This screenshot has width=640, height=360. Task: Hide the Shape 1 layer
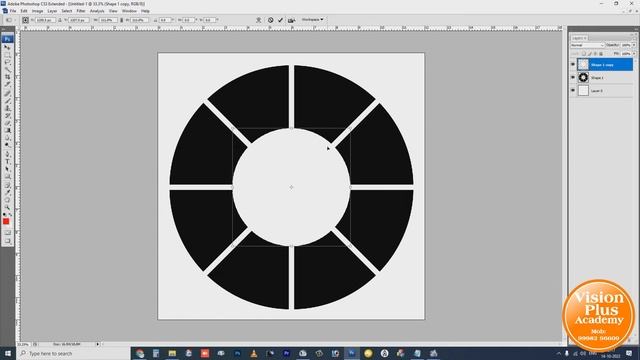573,77
